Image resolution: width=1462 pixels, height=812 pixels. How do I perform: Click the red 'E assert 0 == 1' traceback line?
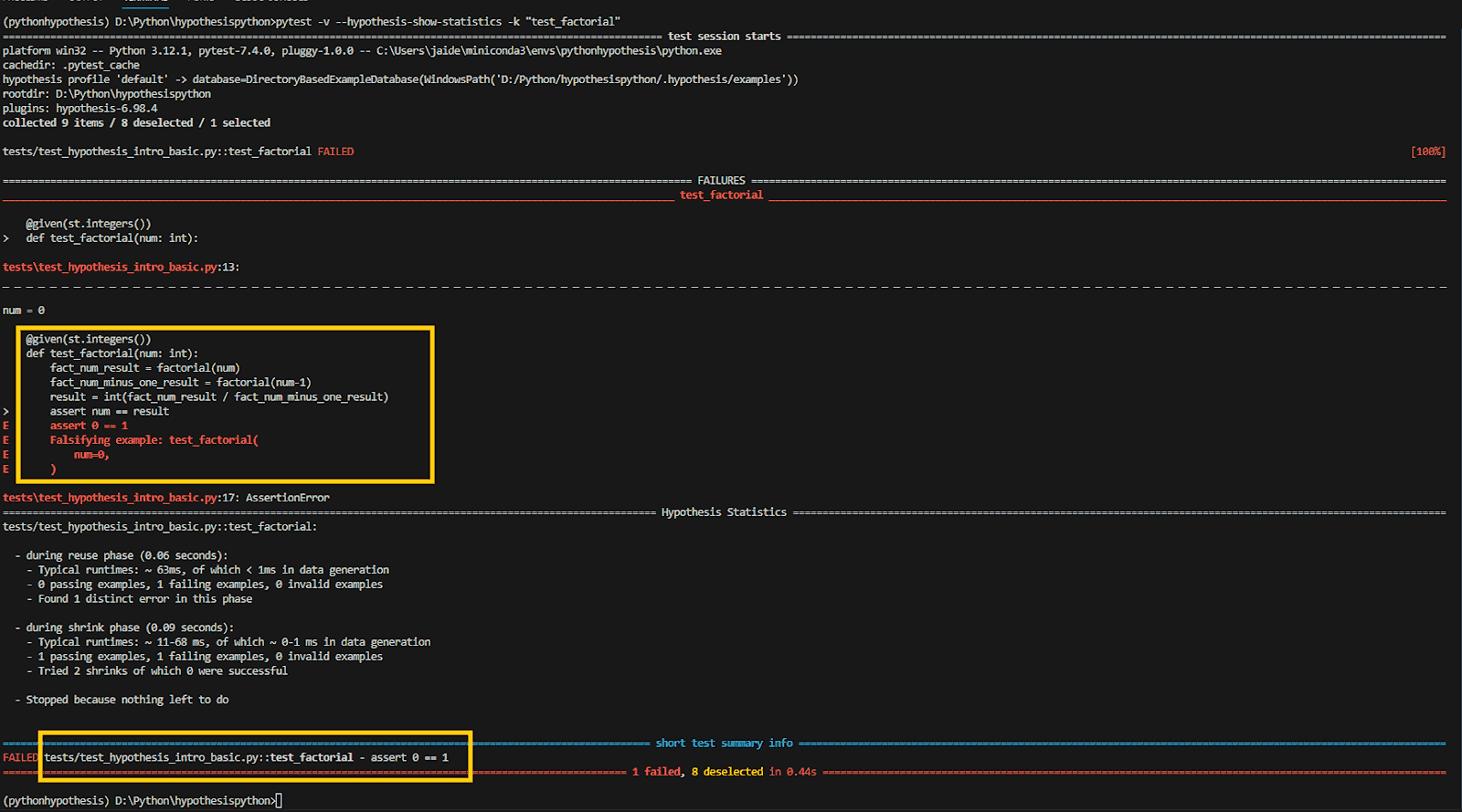[89, 426]
